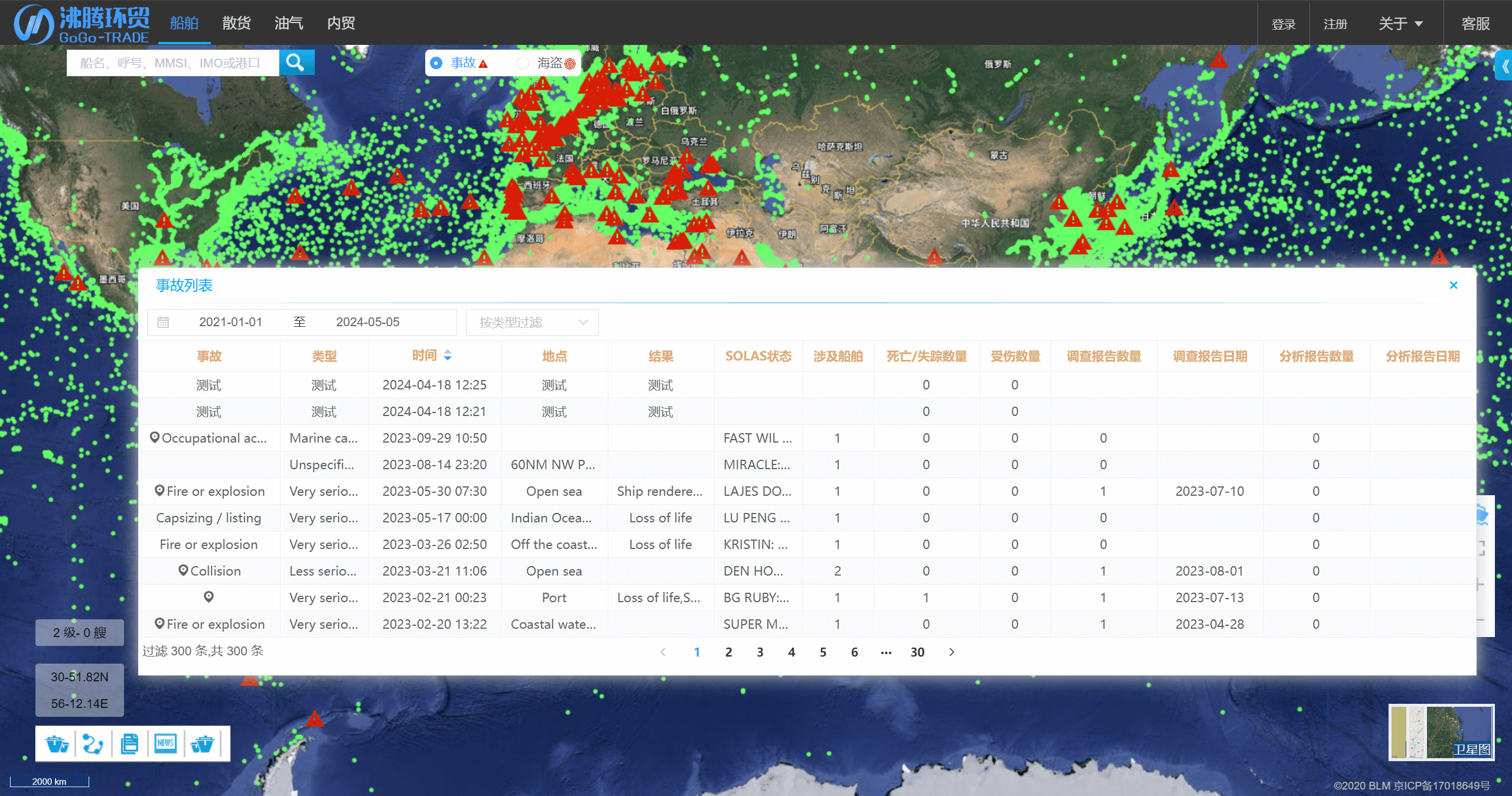
Task: Click the start date 2021-01-01 field
Action: point(230,322)
